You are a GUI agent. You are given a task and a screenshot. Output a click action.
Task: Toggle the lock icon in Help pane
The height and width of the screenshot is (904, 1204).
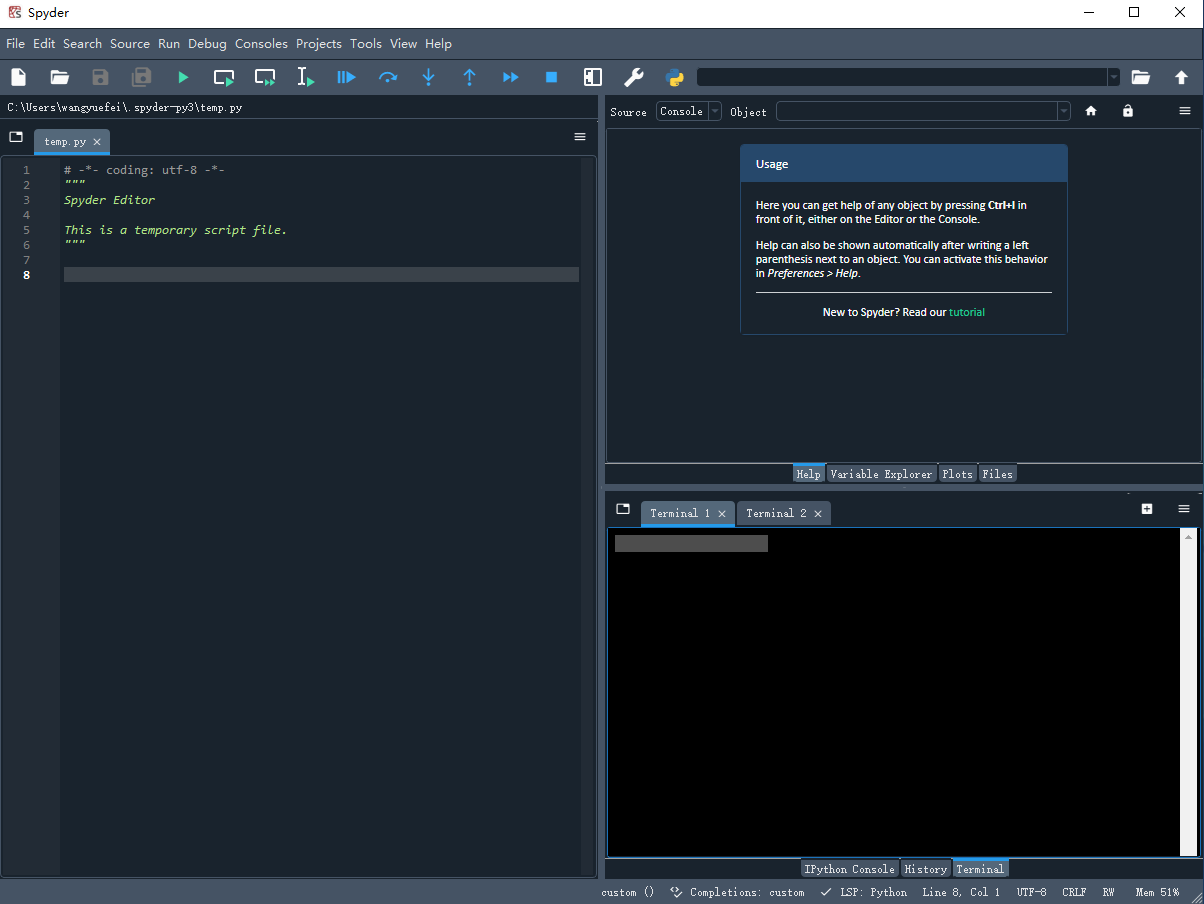tap(1128, 111)
